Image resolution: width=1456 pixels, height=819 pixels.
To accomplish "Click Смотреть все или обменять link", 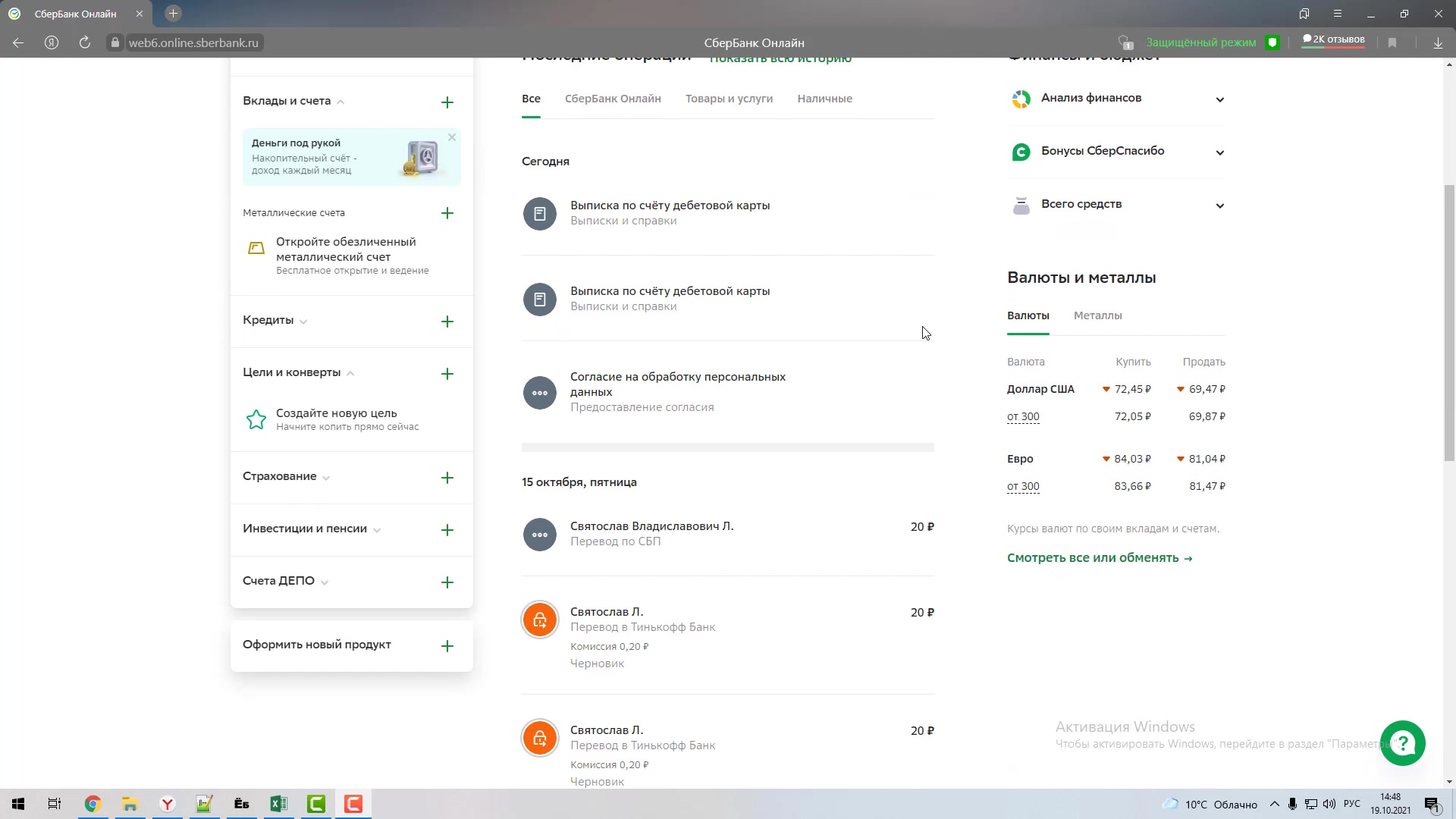I will (1100, 558).
